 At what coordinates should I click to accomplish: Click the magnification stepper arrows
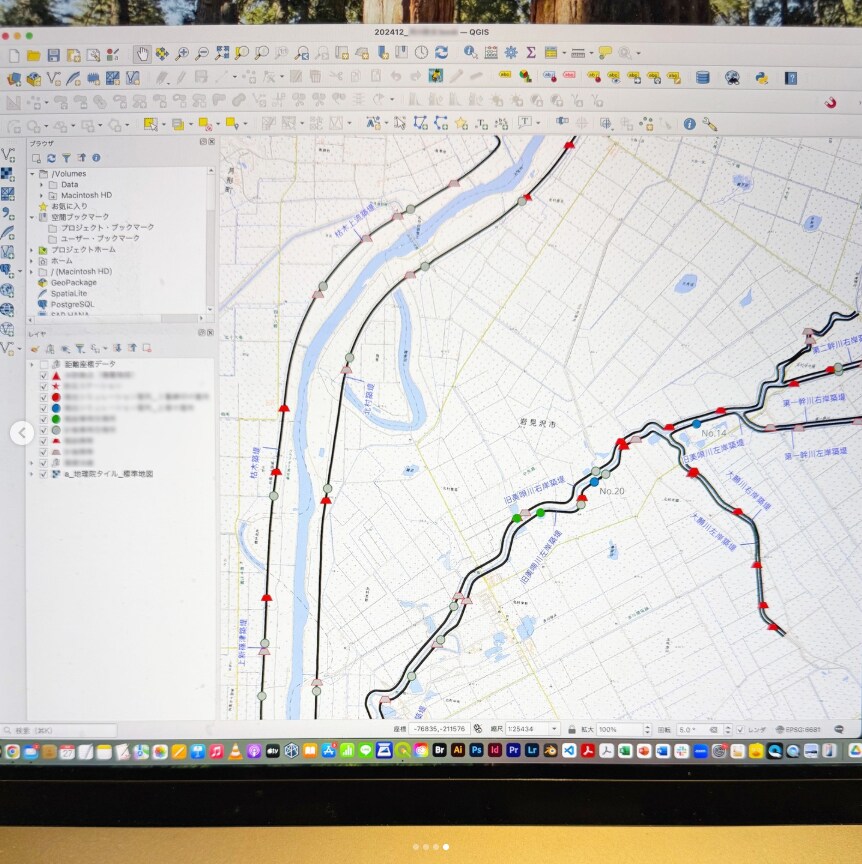tap(647, 730)
